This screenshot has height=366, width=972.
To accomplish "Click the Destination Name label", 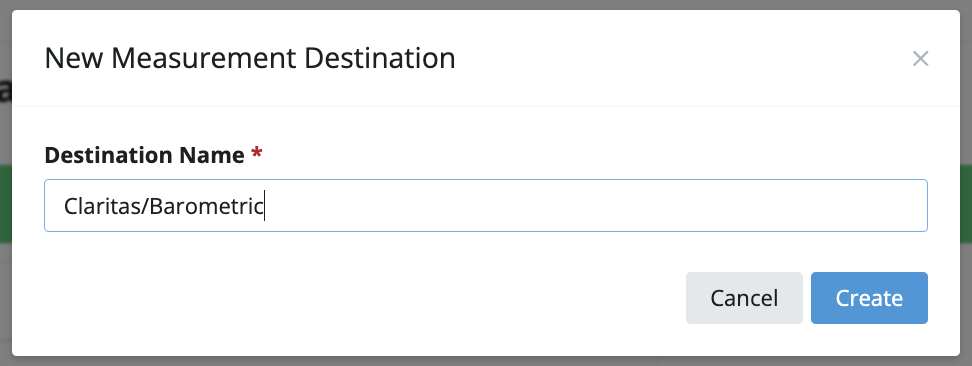I will pyautogui.click(x=144, y=155).
